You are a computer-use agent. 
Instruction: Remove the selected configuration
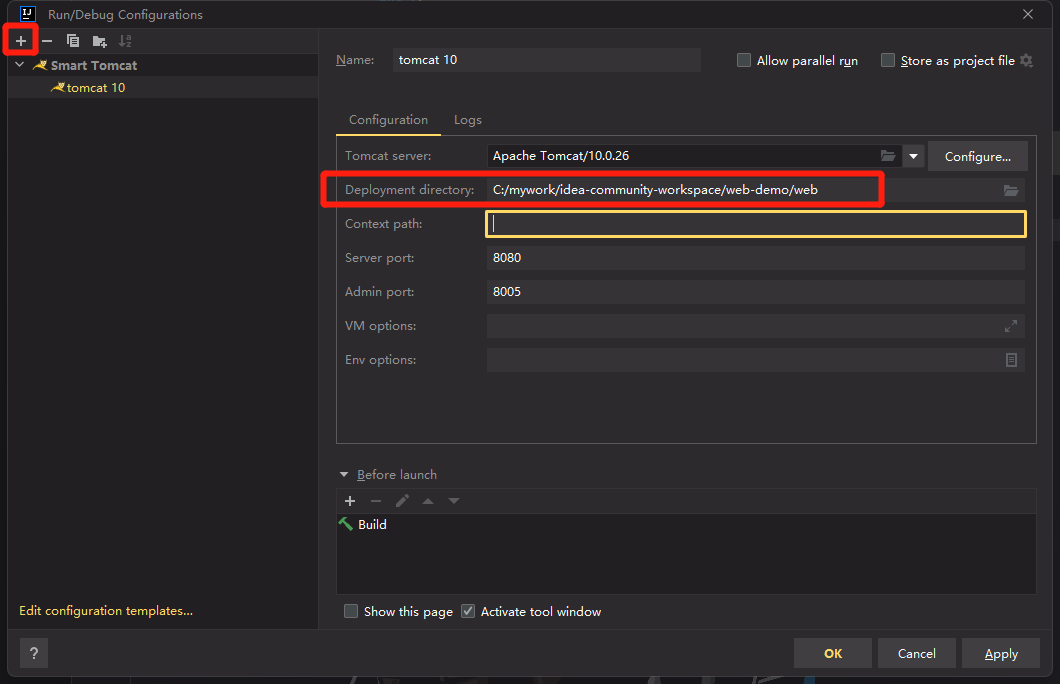pyautogui.click(x=47, y=41)
